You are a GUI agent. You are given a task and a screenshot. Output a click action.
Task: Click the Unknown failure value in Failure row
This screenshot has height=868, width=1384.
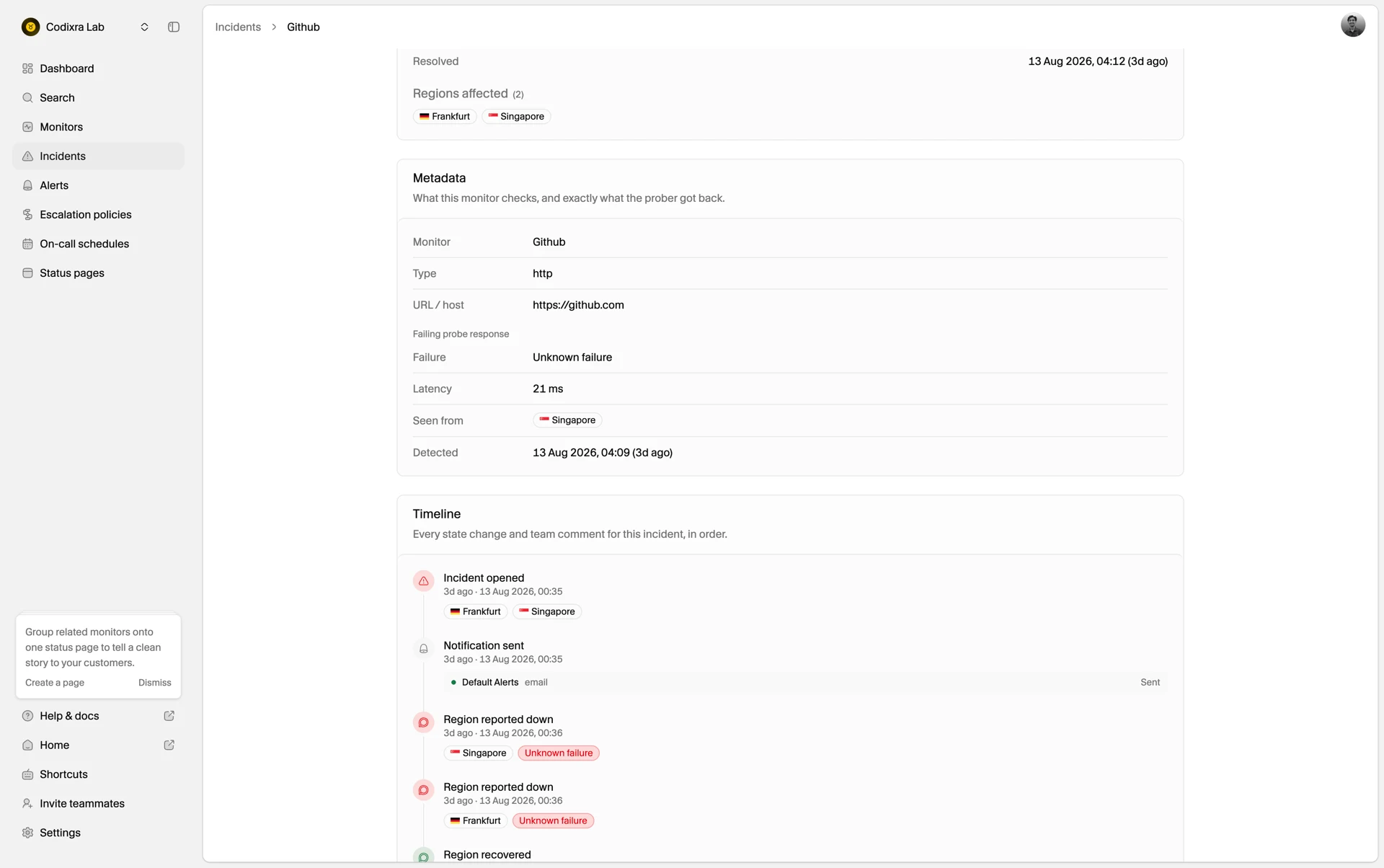572,358
